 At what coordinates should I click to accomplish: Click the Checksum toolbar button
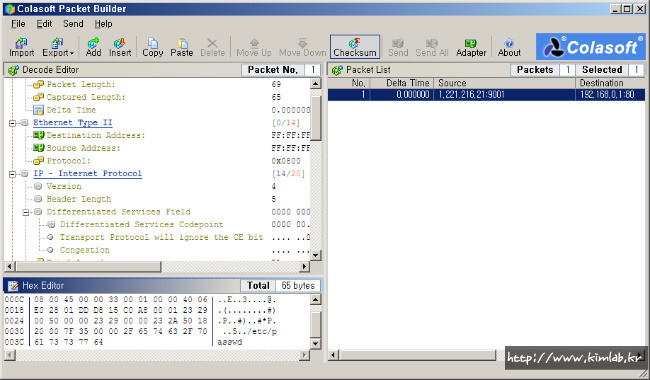(355, 46)
